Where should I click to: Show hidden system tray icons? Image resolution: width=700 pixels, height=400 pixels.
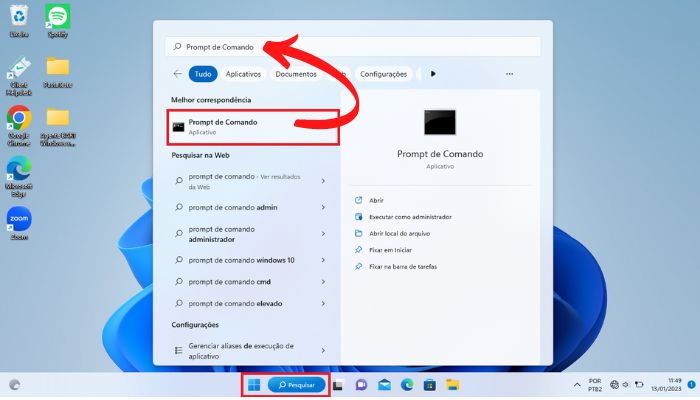pyautogui.click(x=577, y=385)
